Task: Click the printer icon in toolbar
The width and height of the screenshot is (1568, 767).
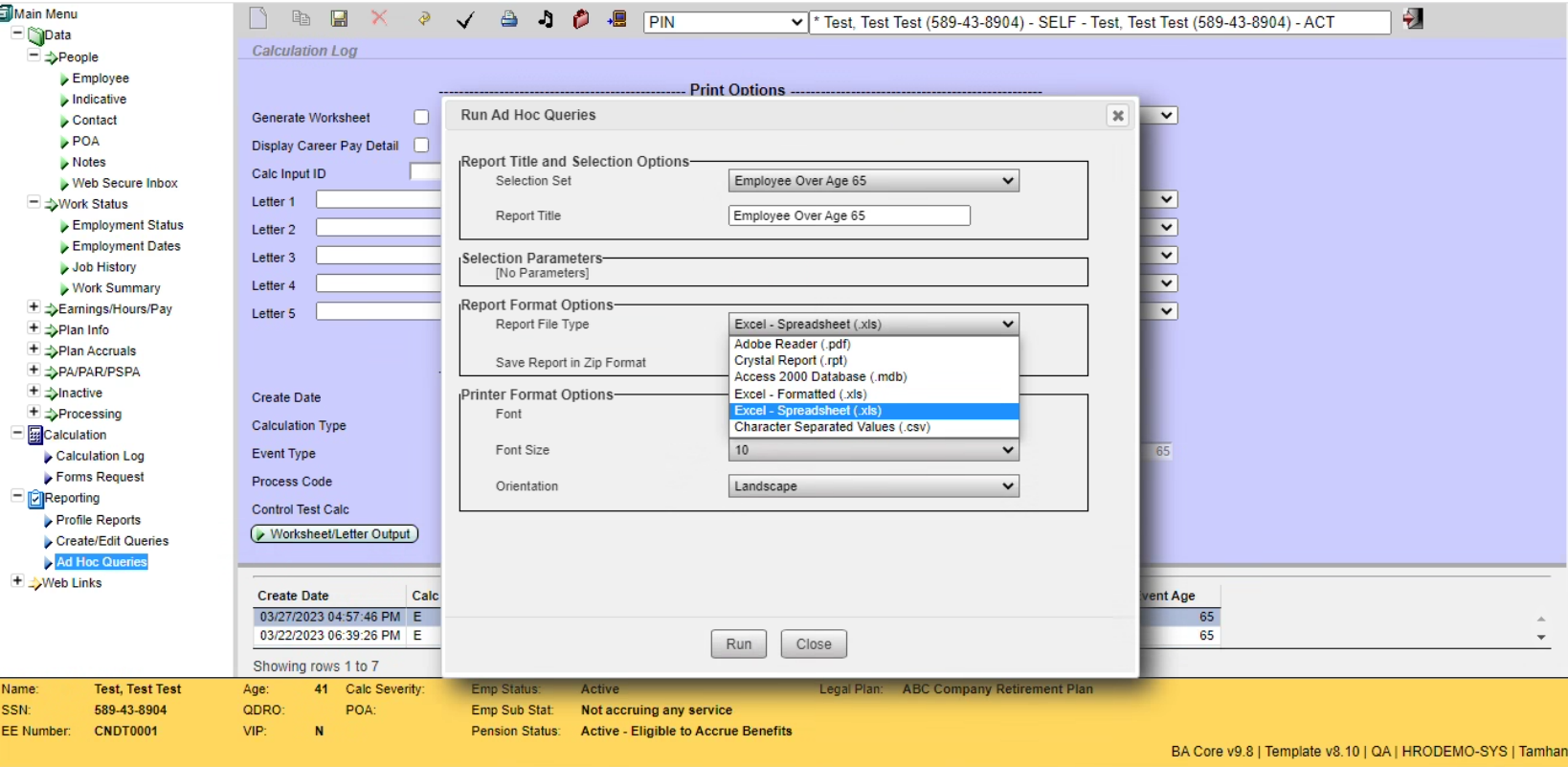Action: click(x=508, y=19)
